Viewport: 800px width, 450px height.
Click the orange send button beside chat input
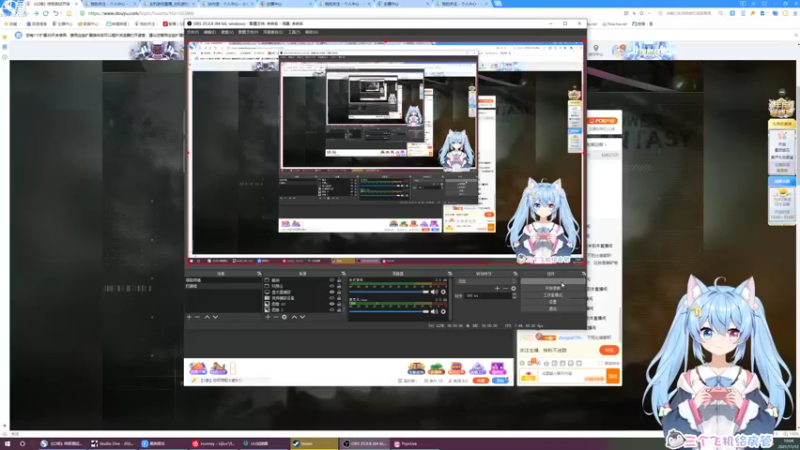[x=613, y=377]
